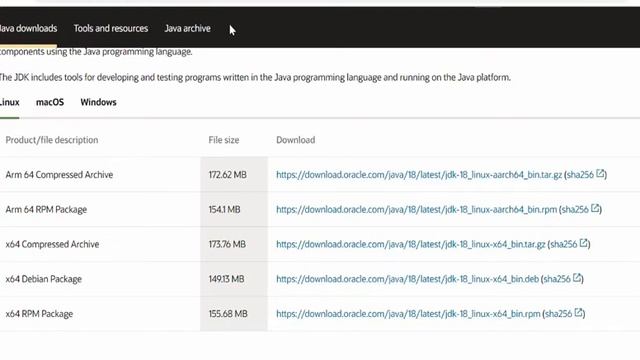
Task: Open the jdk-18_linux-aarch64_bin.tar.gz download link
Action: 419,175
